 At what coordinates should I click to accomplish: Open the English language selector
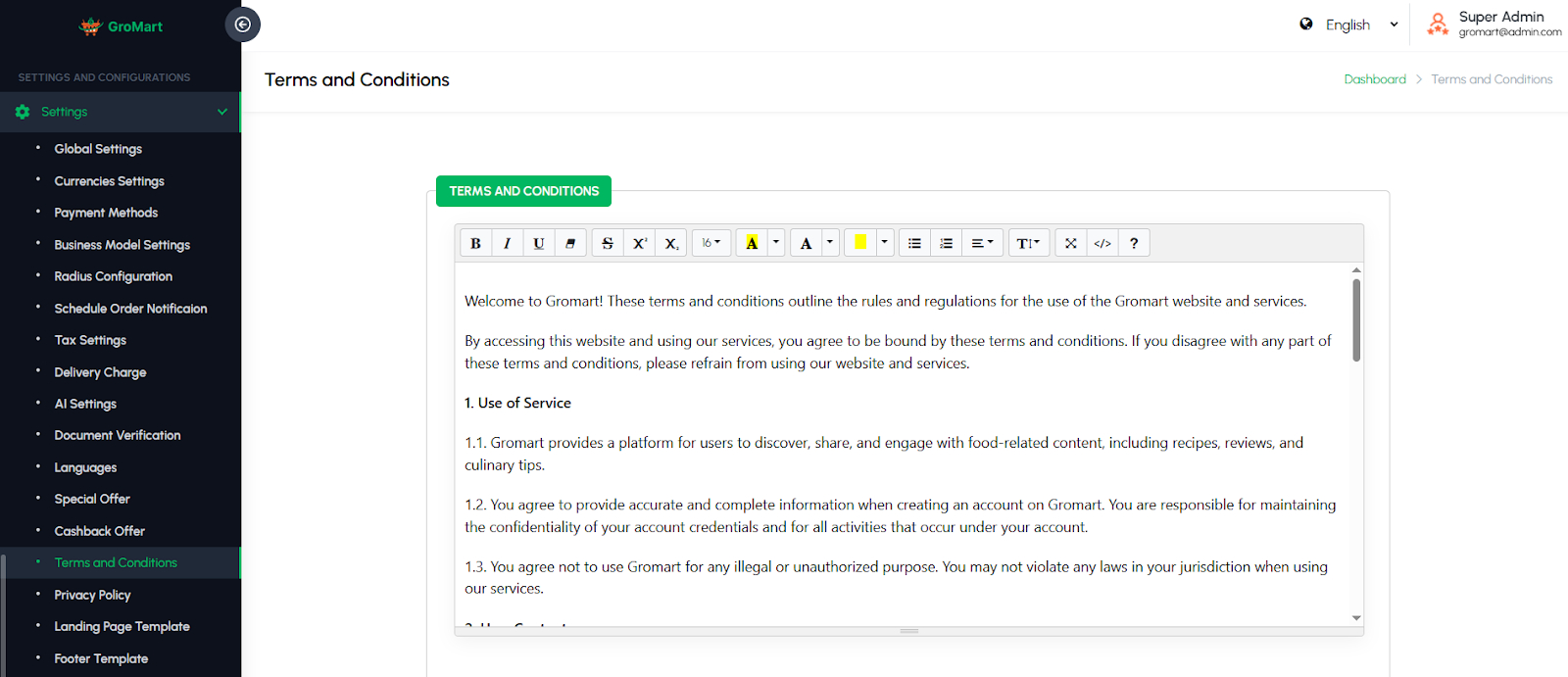click(1349, 25)
